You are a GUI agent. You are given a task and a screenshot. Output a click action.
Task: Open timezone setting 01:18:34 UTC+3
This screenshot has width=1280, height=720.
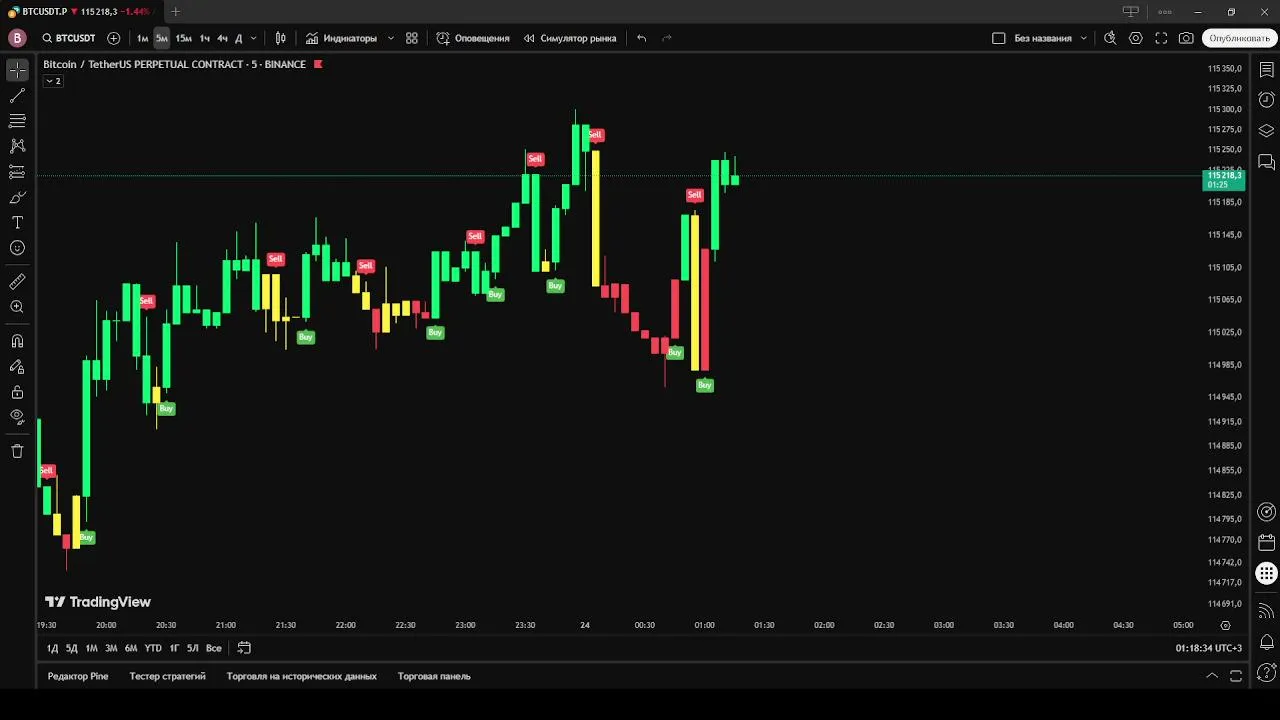[x=1209, y=648]
